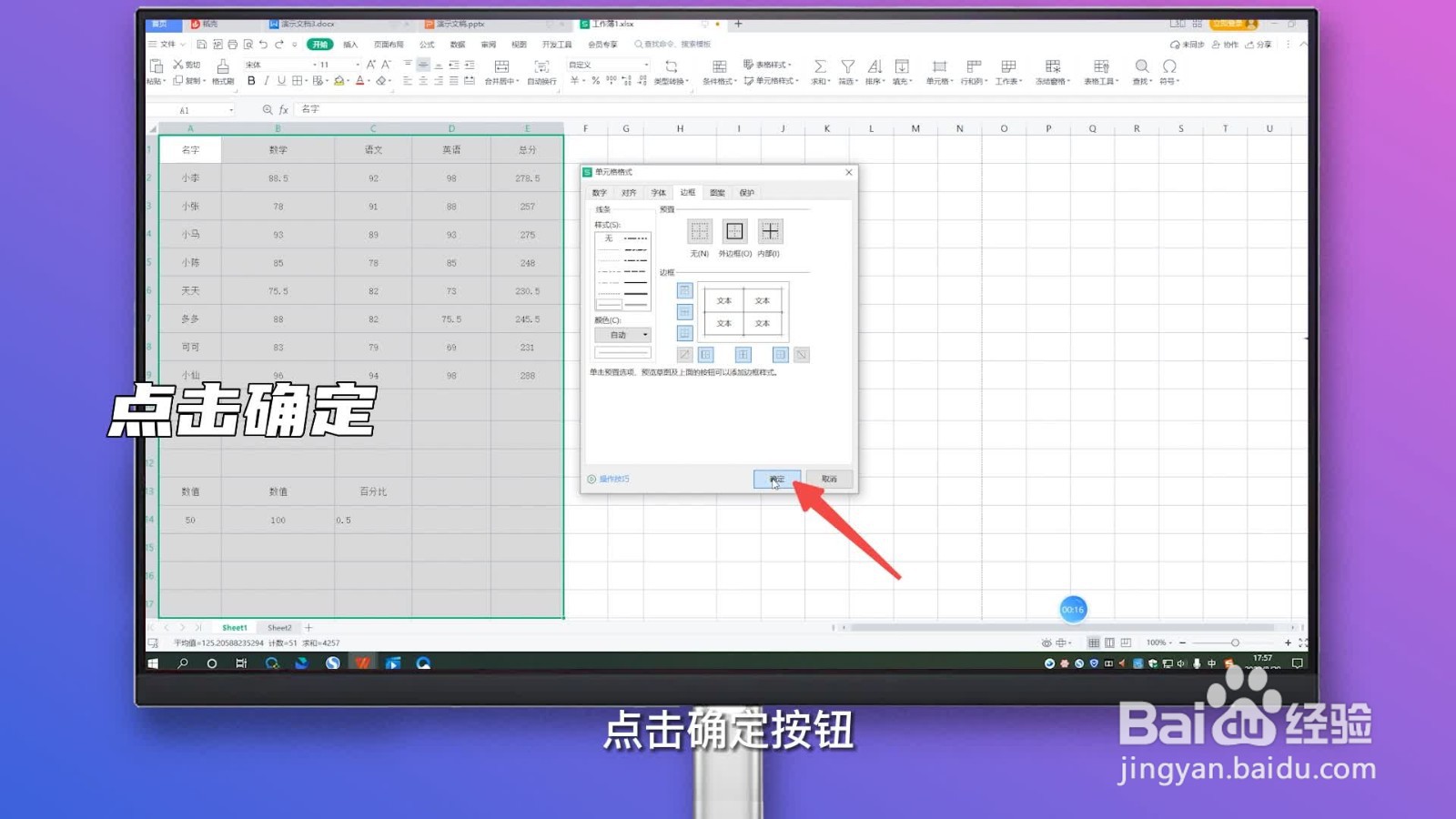
Task: Select the 外边框(O) outer border preset
Action: 734,231
